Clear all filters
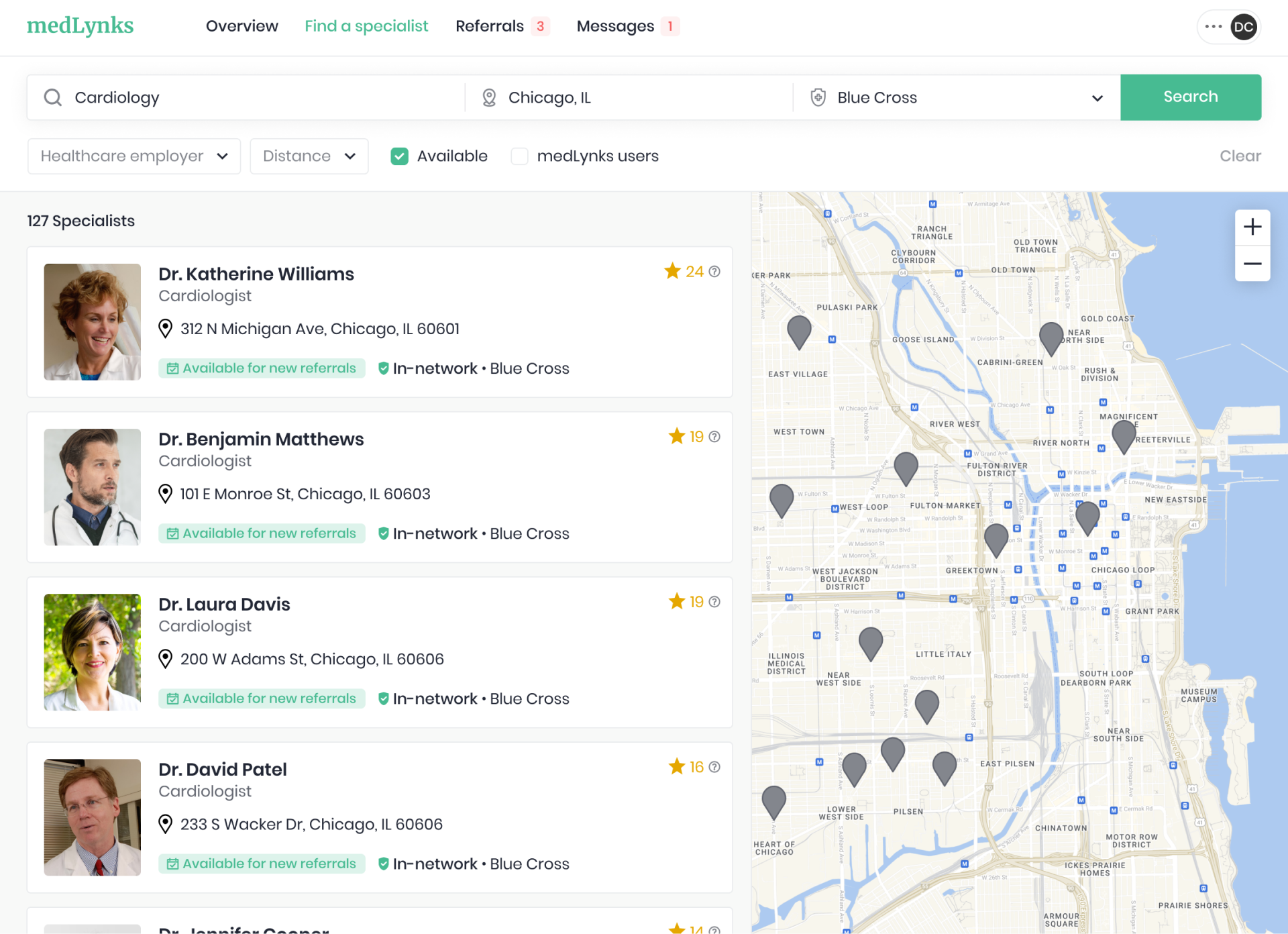Viewport: 1288px width, 934px height. [x=1240, y=156]
